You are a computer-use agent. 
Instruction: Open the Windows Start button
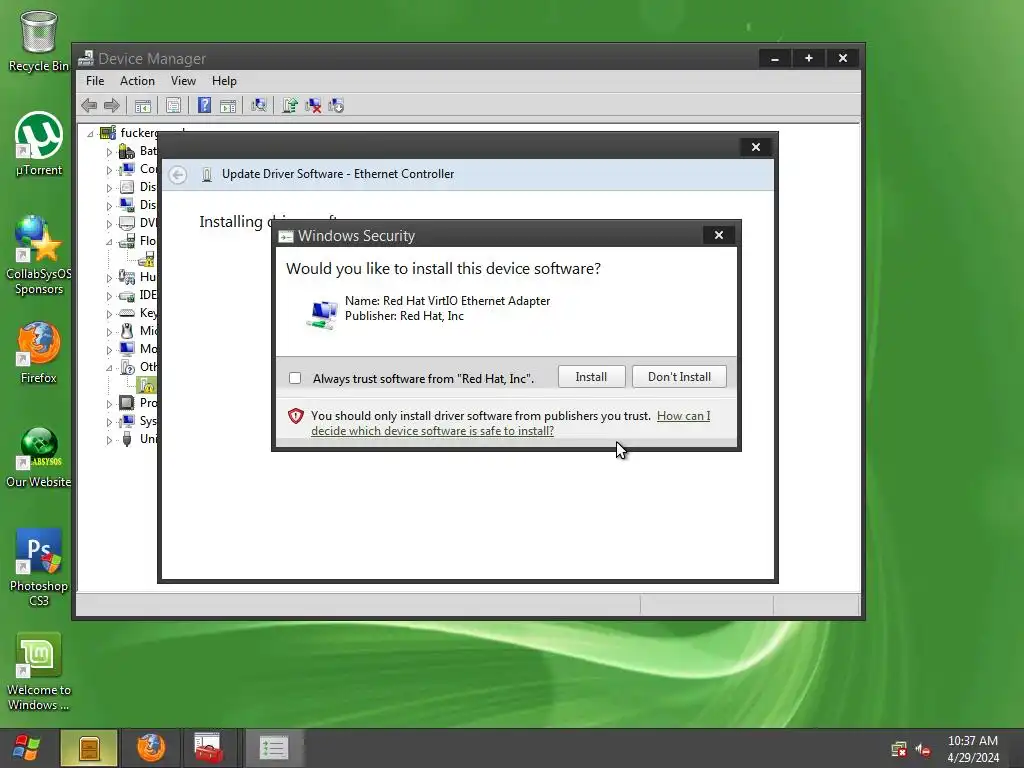coord(26,748)
